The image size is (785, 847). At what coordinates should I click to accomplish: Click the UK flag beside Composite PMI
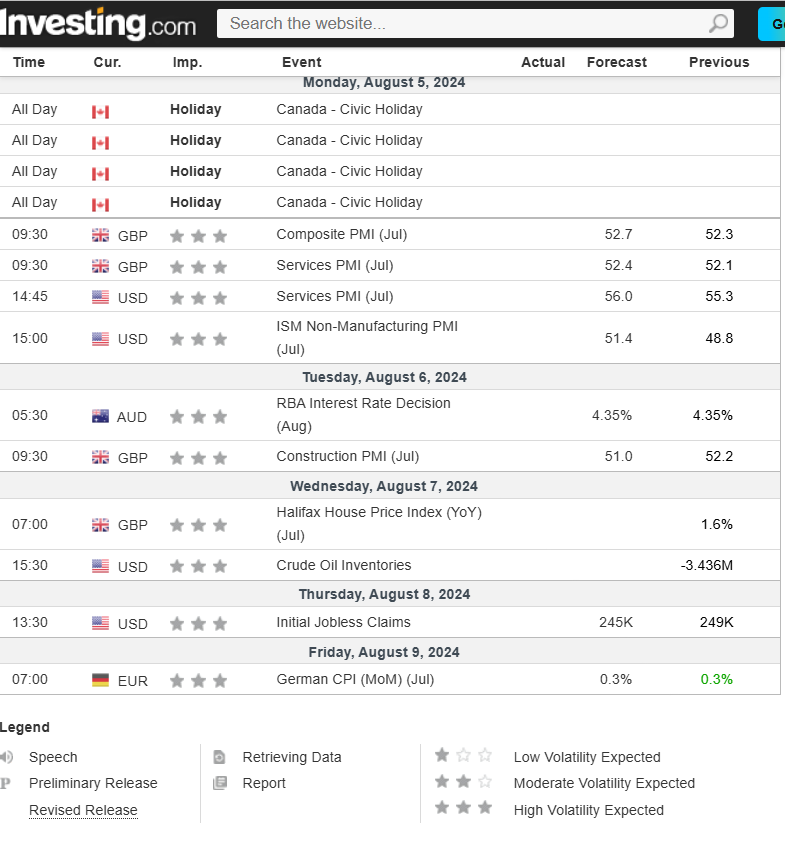pyautogui.click(x=101, y=235)
